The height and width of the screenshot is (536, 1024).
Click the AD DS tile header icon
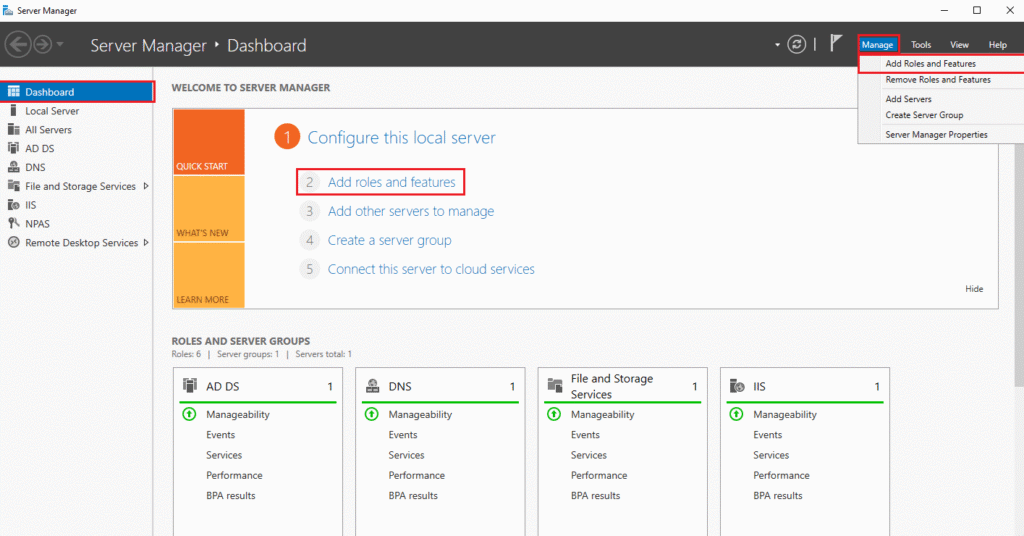point(190,386)
